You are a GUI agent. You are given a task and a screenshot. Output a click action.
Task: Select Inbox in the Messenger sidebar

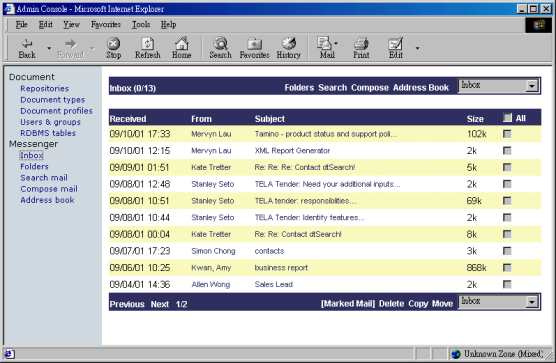click(32, 156)
